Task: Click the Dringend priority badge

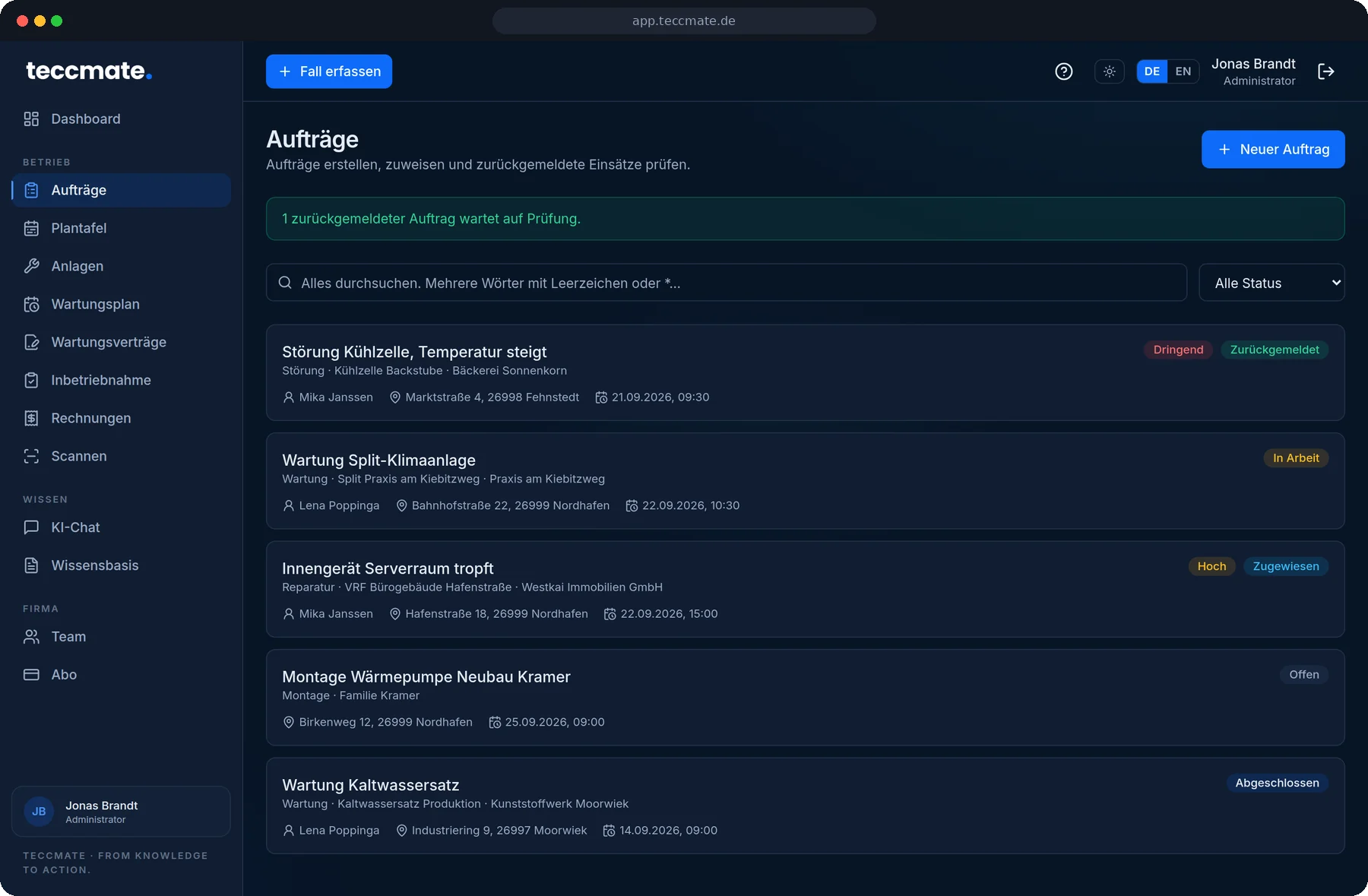Action: point(1178,350)
